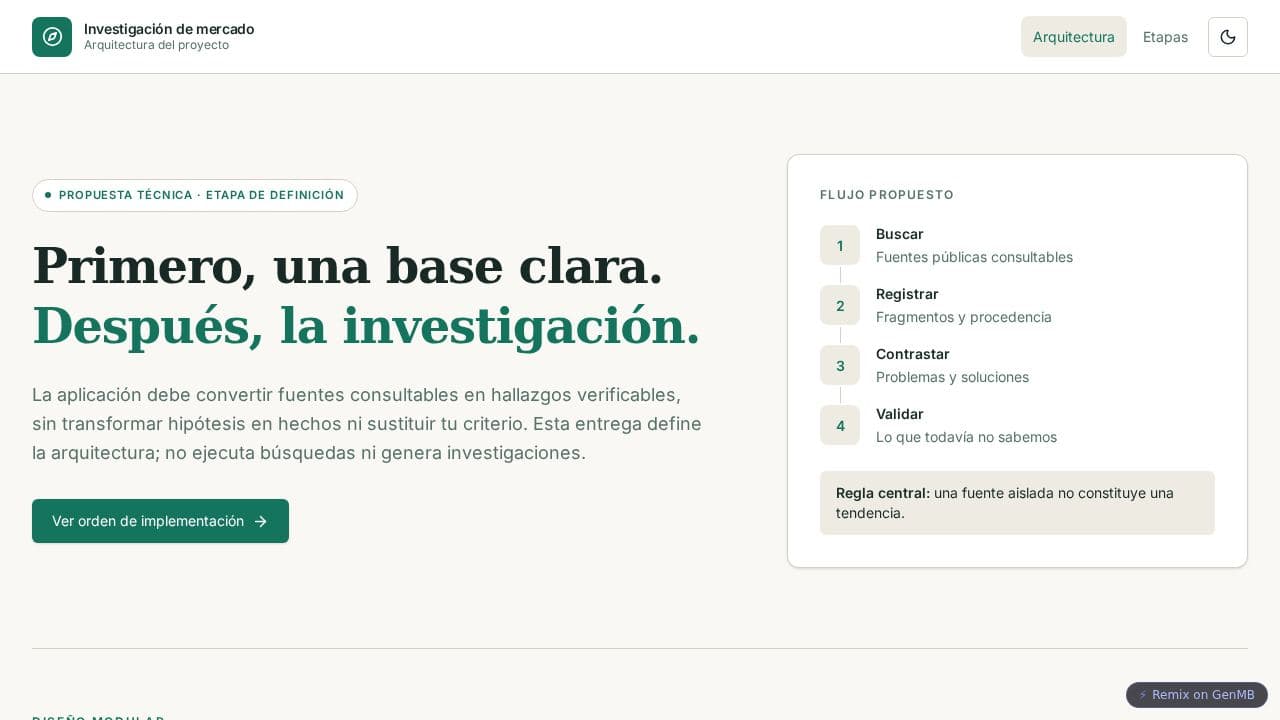The height and width of the screenshot is (720, 1280).
Task: Click the green 'Después, la investigación.' headline
Action: tap(366, 326)
